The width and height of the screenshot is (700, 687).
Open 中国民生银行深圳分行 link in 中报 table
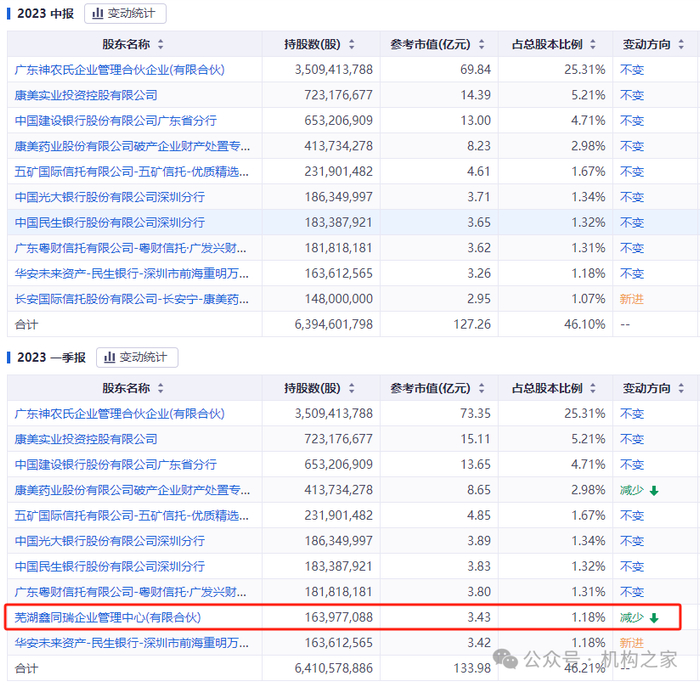pyautogui.click(x=109, y=222)
